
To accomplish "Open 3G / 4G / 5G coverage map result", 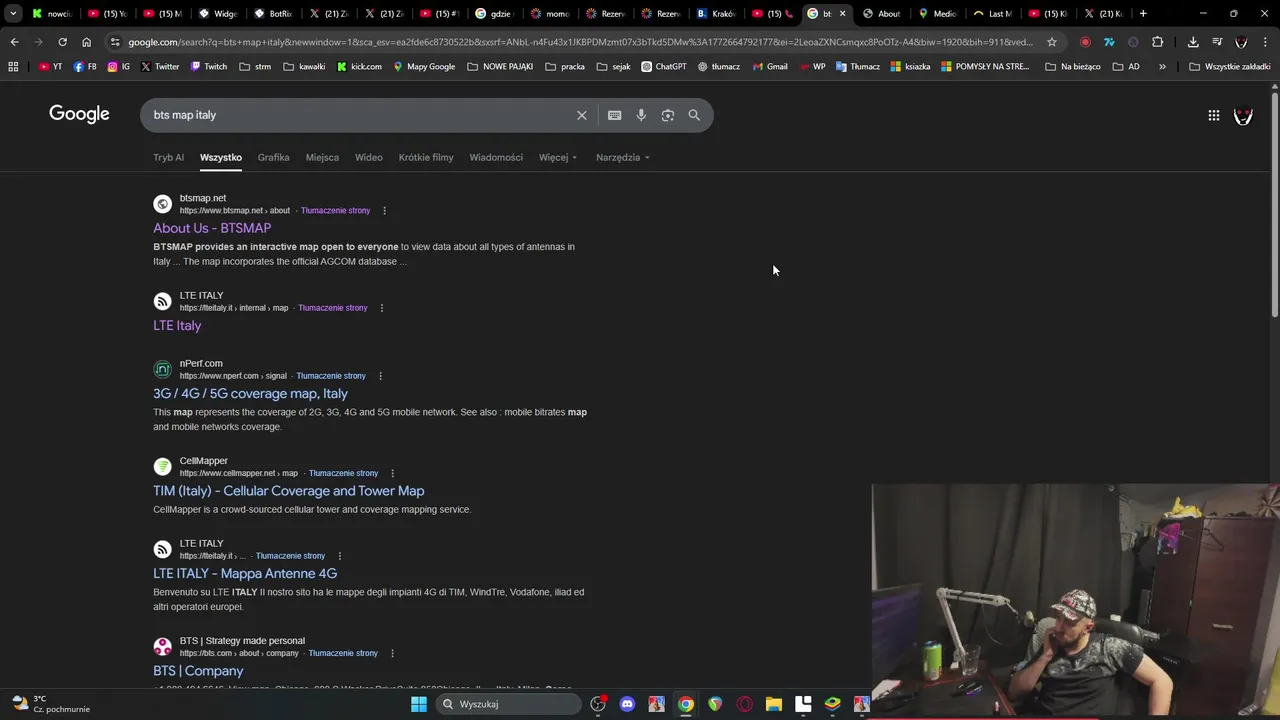I will pos(250,394).
